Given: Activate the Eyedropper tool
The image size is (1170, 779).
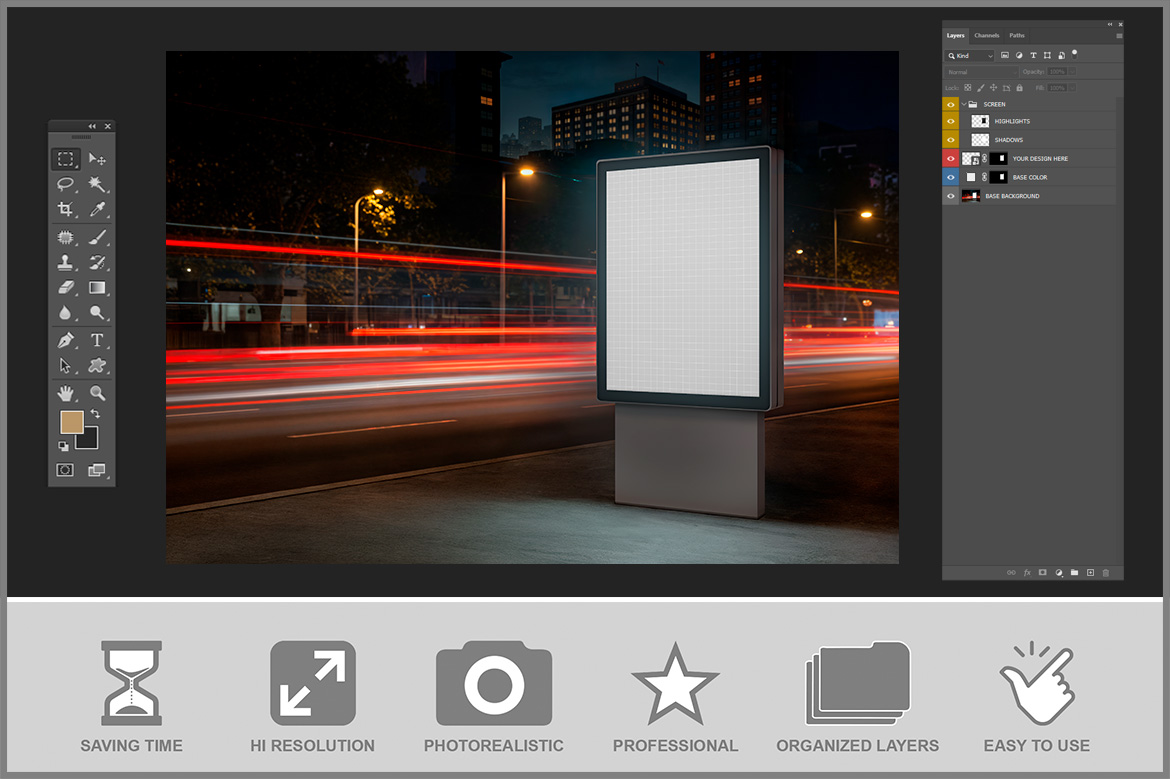Looking at the screenshot, I should coord(97,210).
